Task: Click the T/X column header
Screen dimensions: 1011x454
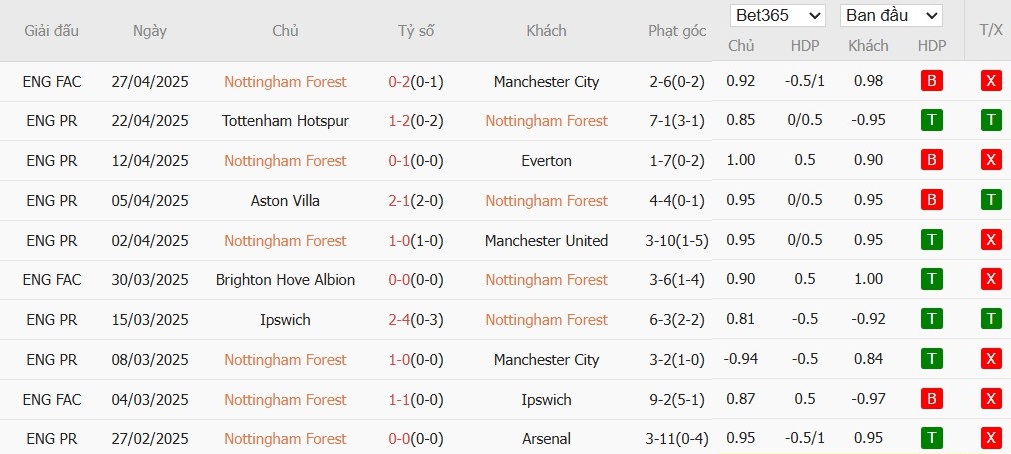Action: (x=990, y=31)
